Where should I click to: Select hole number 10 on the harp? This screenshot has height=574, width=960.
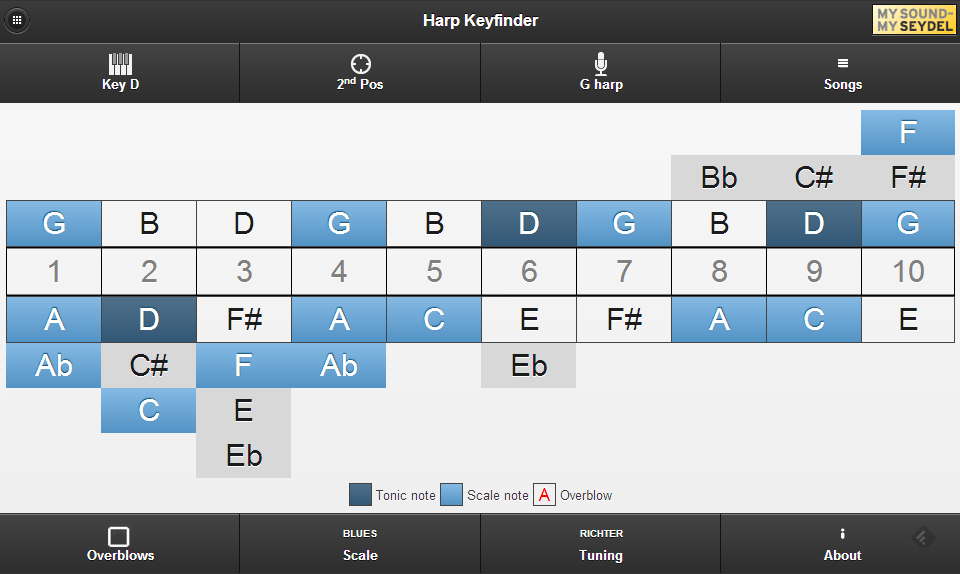(908, 271)
